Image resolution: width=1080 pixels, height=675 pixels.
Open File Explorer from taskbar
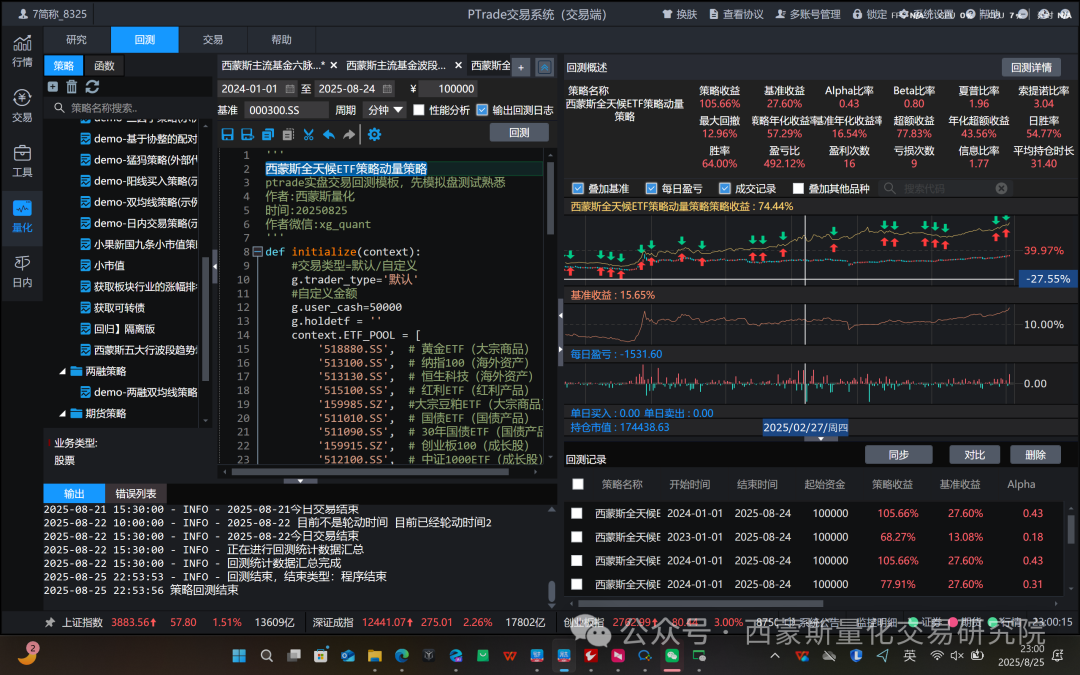point(375,655)
